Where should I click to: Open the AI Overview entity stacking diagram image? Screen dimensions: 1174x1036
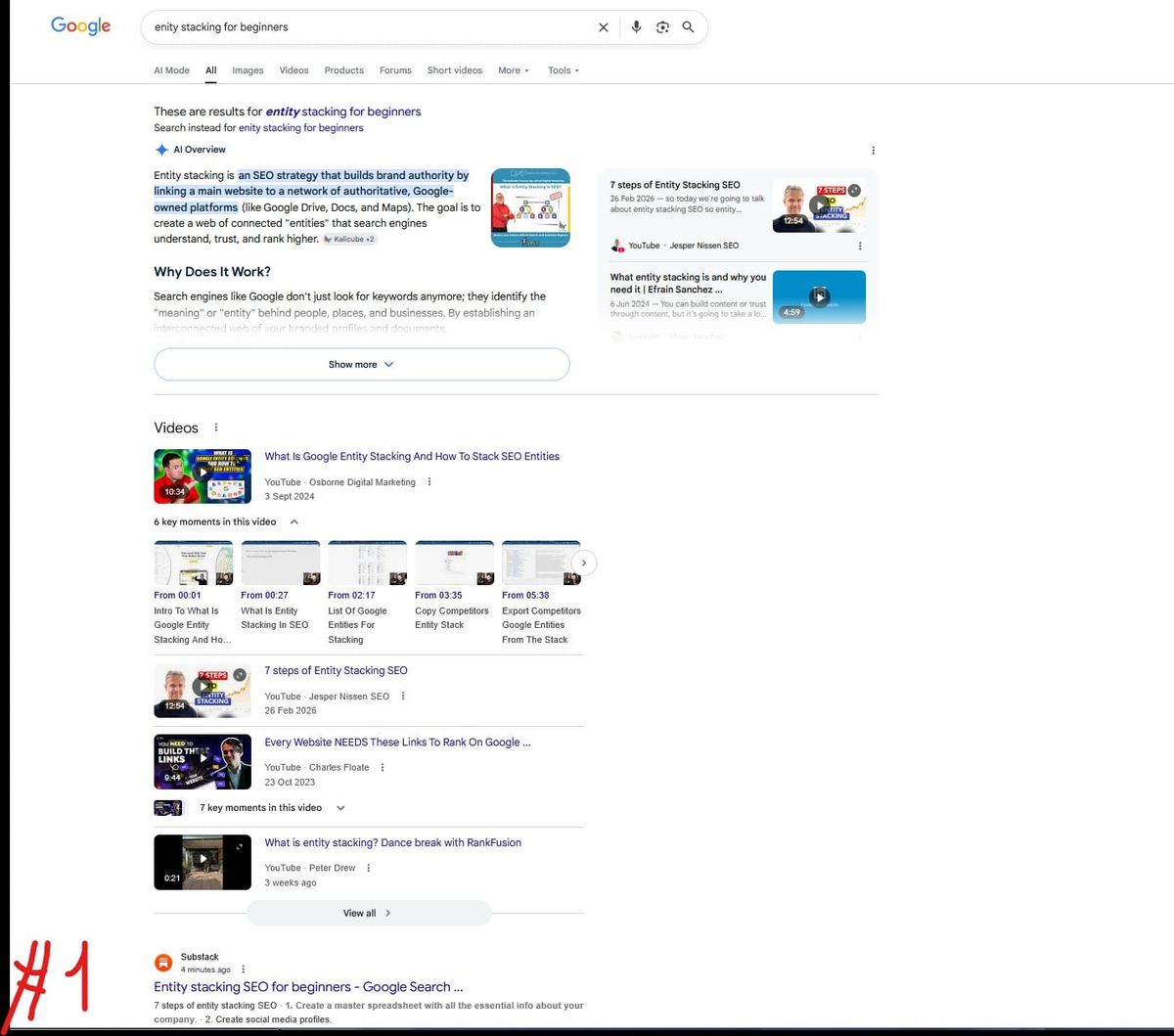pos(530,207)
